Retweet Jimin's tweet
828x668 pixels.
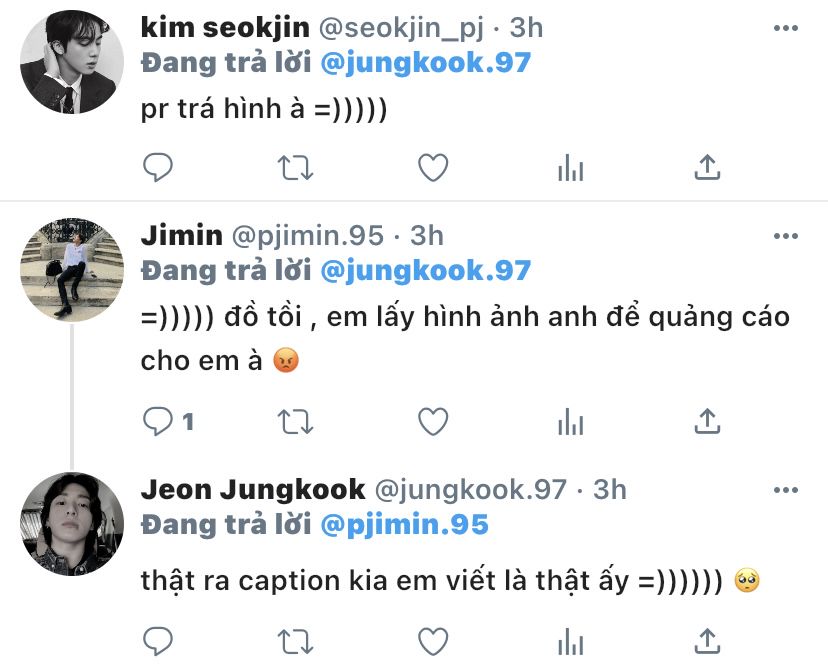coord(294,423)
